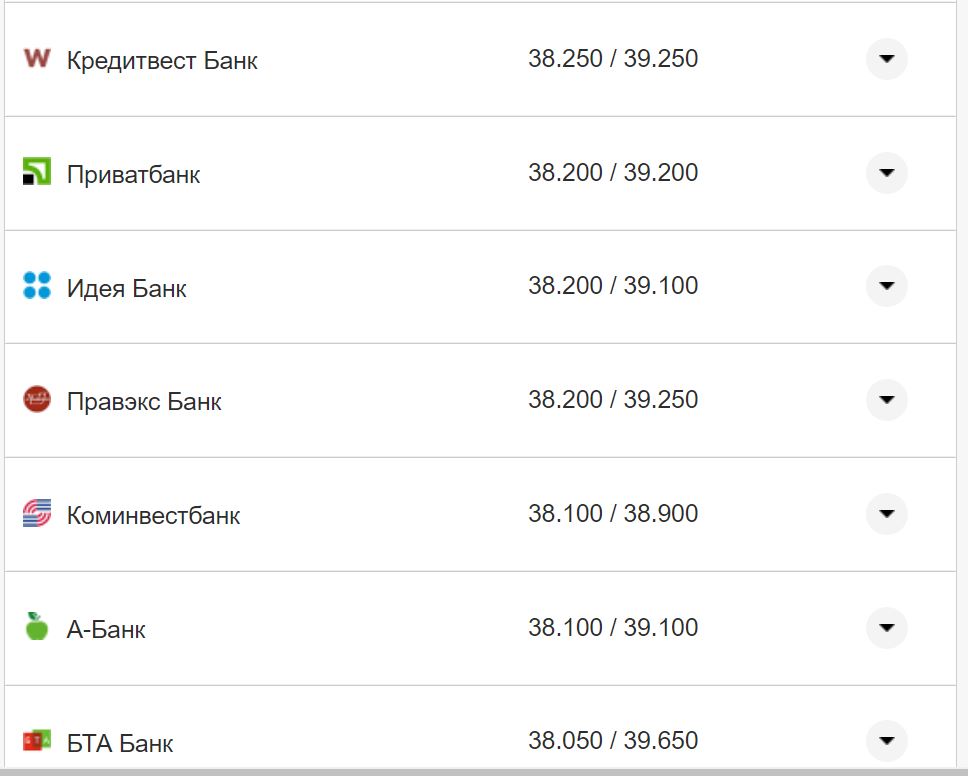Click the БТА Банк logo icon
The height and width of the screenshot is (776, 968).
click(36, 740)
